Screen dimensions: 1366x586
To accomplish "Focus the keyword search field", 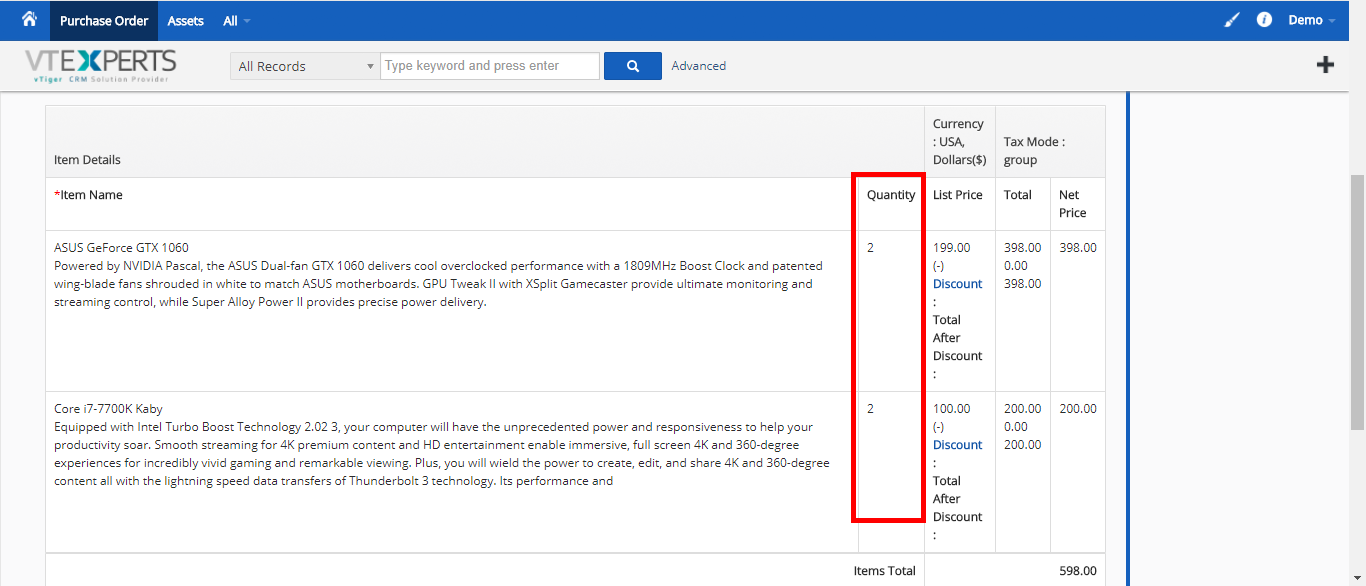I will point(490,66).
